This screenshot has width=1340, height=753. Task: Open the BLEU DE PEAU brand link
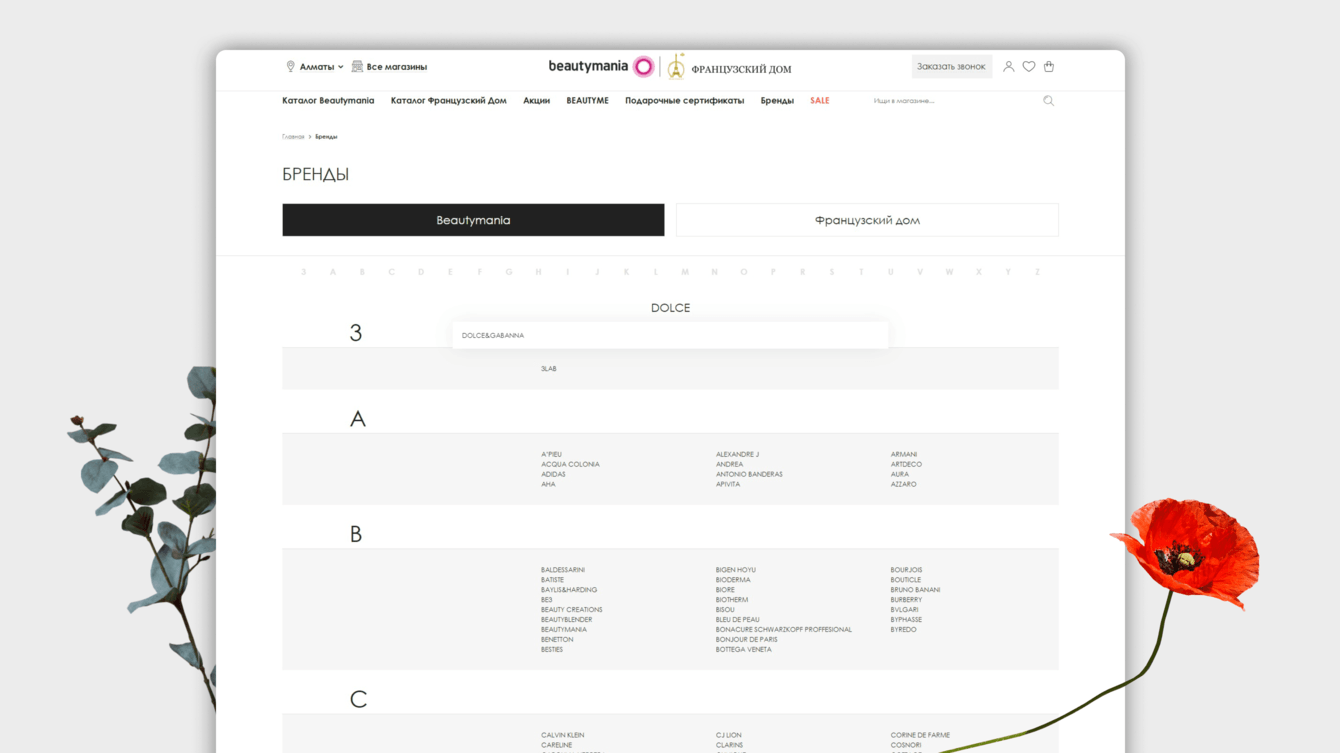(738, 620)
